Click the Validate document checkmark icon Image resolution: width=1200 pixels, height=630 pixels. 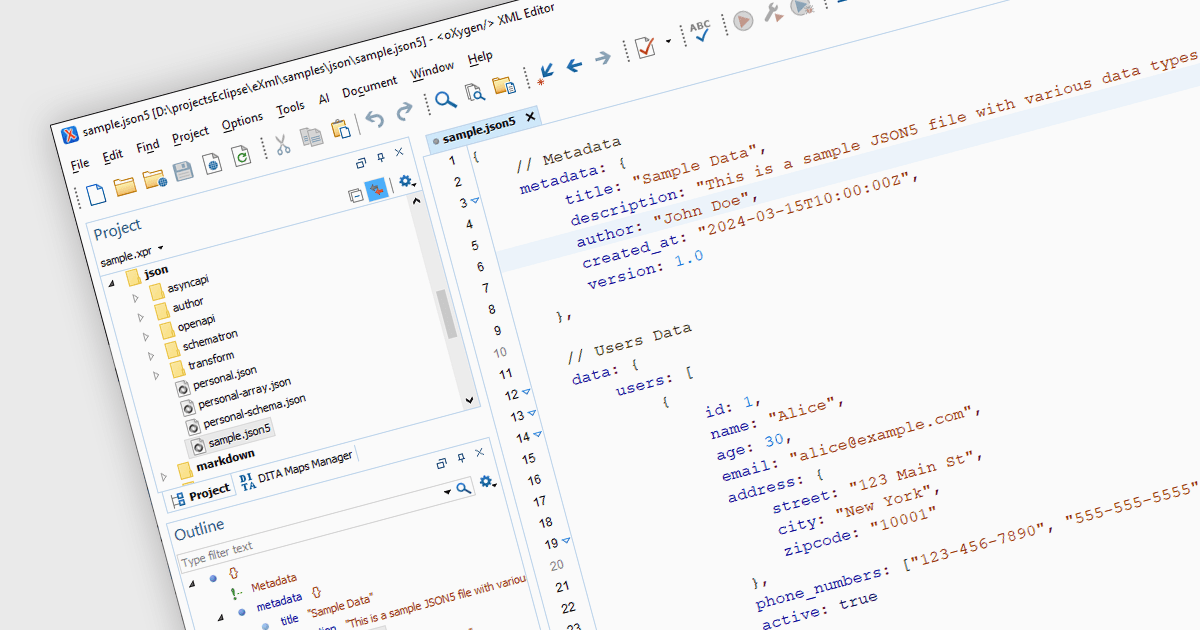click(645, 48)
